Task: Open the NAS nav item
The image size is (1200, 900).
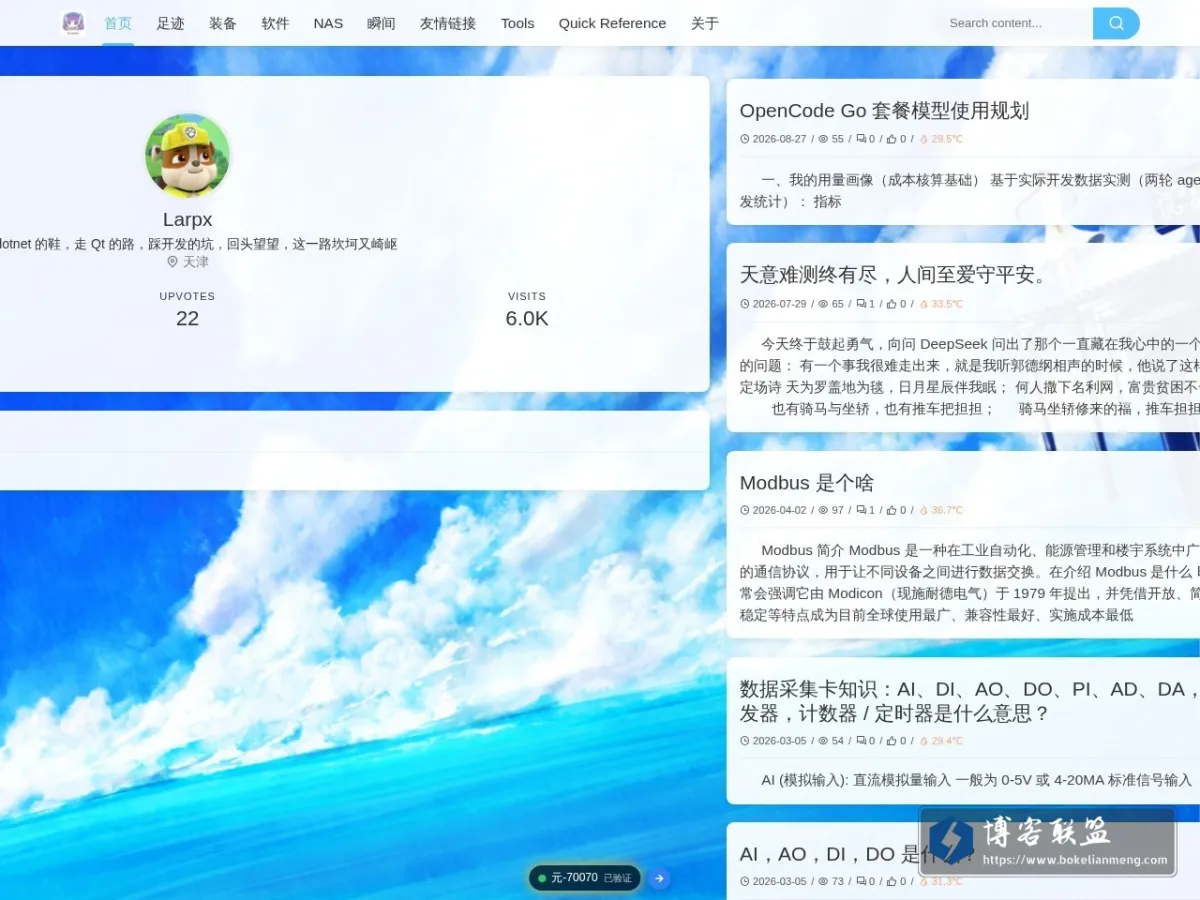Action: 328,23
